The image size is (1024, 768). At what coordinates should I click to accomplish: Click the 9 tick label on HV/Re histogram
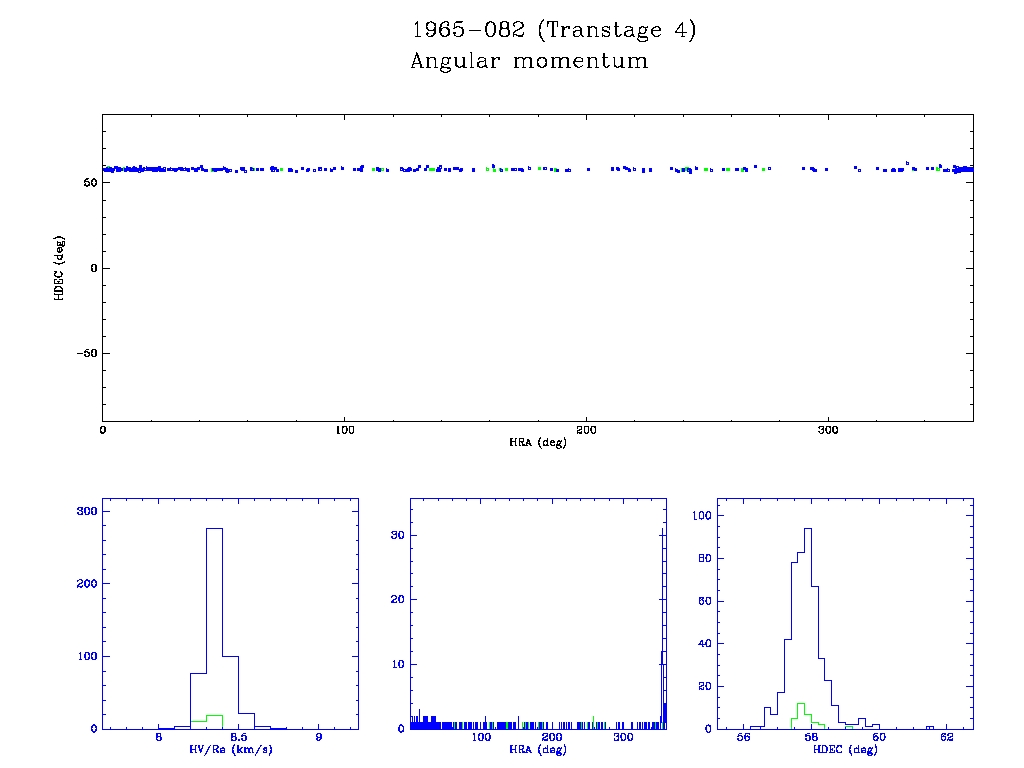[318, 738]
